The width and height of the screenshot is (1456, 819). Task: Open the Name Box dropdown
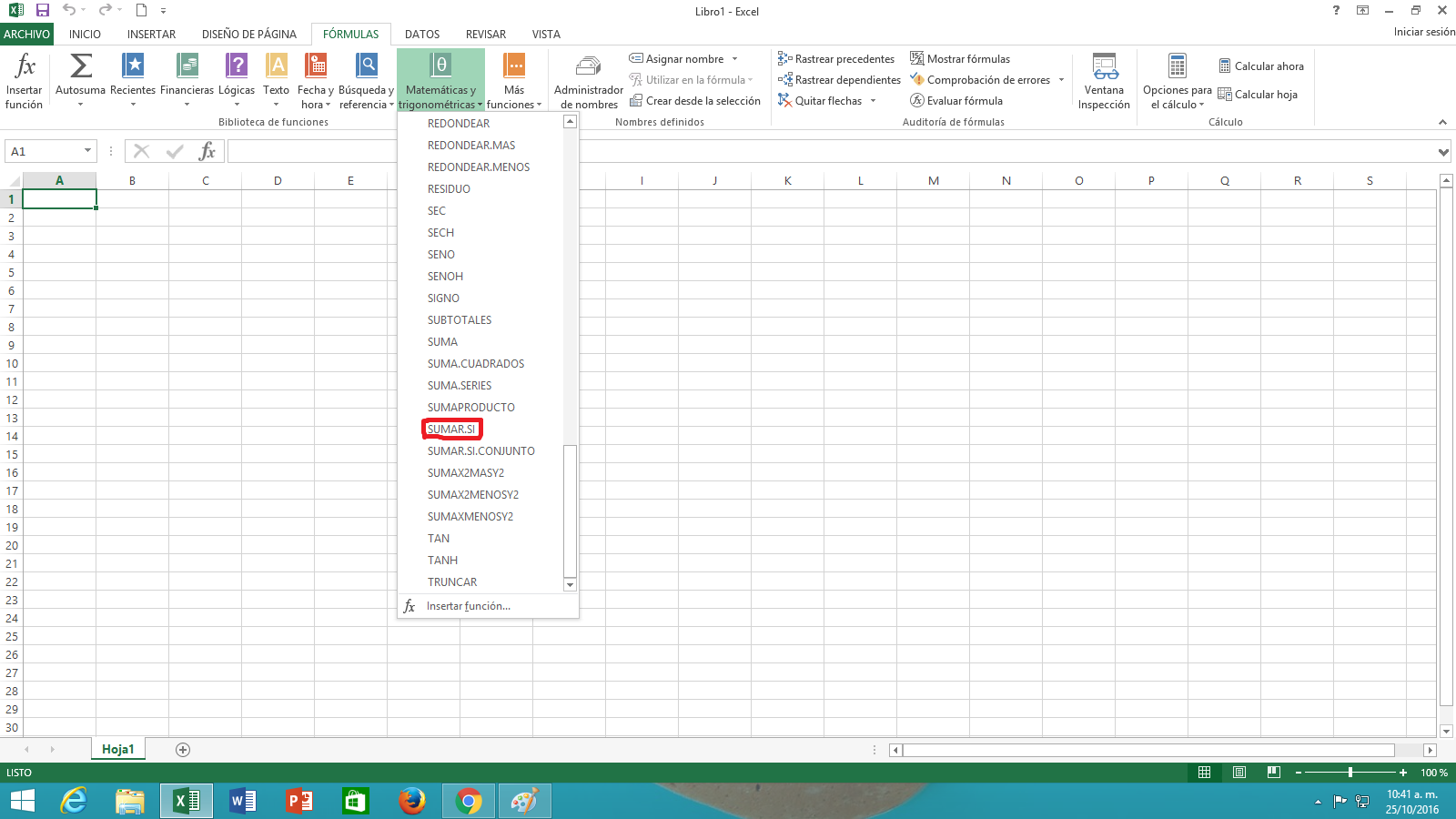(x=87, y=151)
